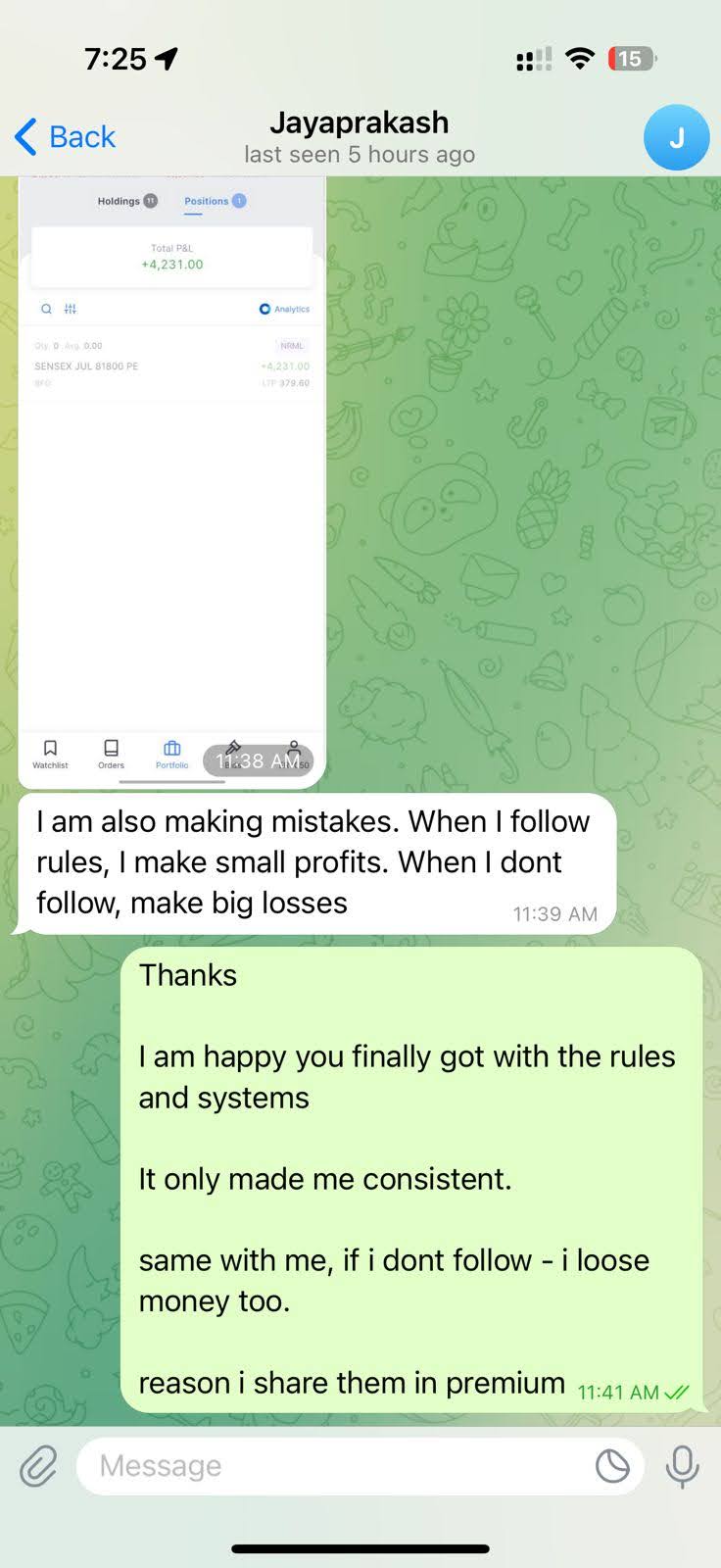This screenshot has width=721, height=1568.
Task: Click the battery level indicator
Action: [x=632, y=59]
